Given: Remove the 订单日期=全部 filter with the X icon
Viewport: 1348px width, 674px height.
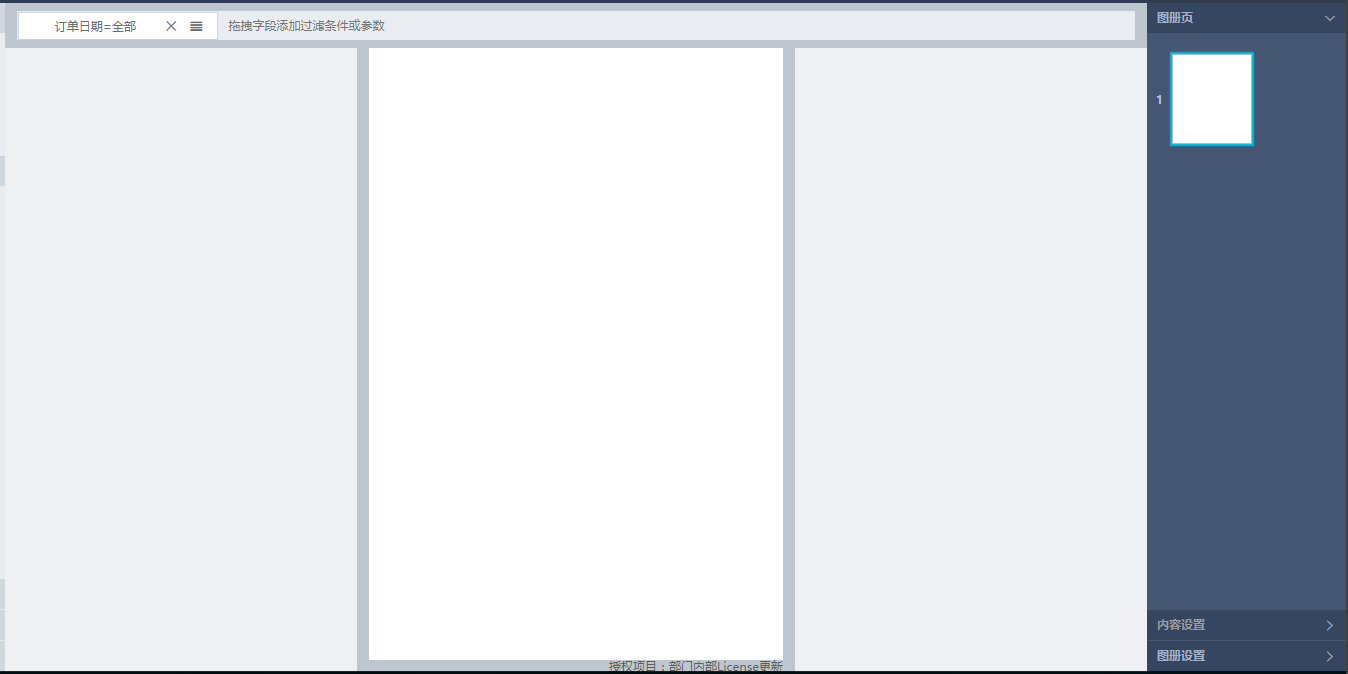Looking at the screenshot, I should (x=171, y=26).
